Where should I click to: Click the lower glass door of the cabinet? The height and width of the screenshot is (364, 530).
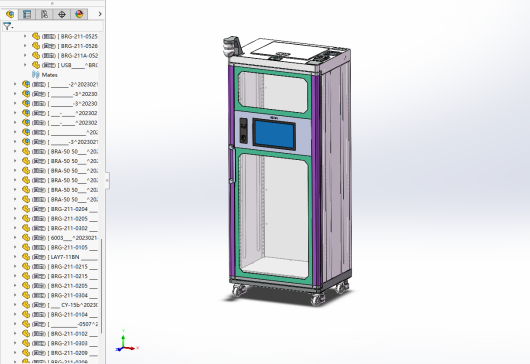click(x=273, y=216)
